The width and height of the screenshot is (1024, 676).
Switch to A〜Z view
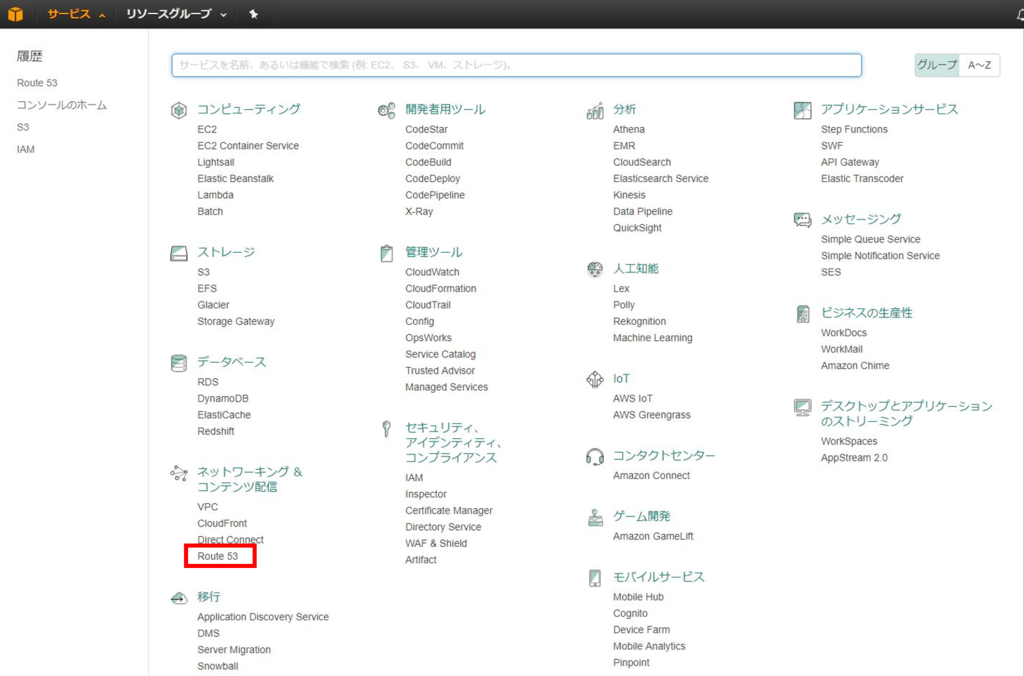(979, 65)
